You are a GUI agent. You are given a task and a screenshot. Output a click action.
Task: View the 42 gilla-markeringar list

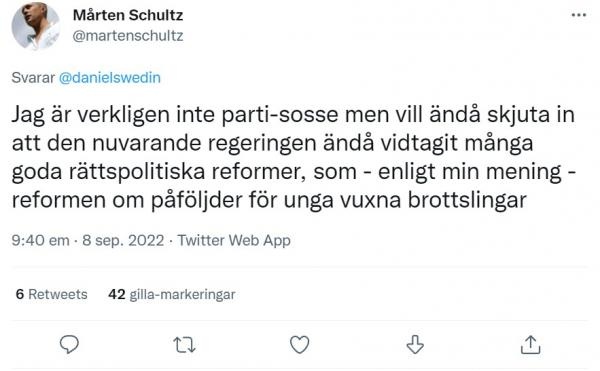(171, 294)
